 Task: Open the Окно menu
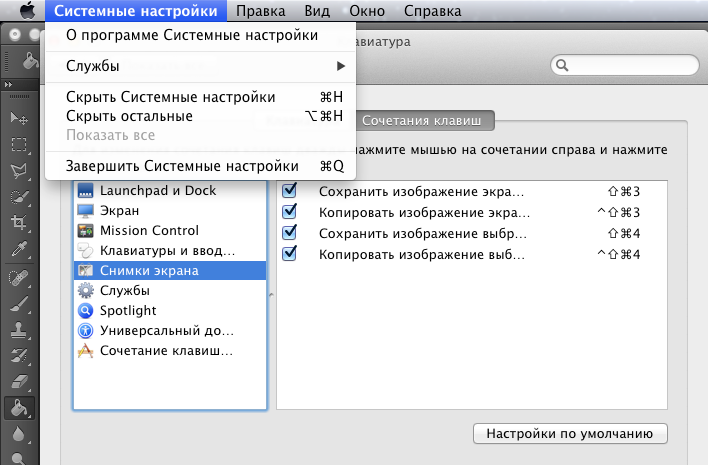pos(367,11)
